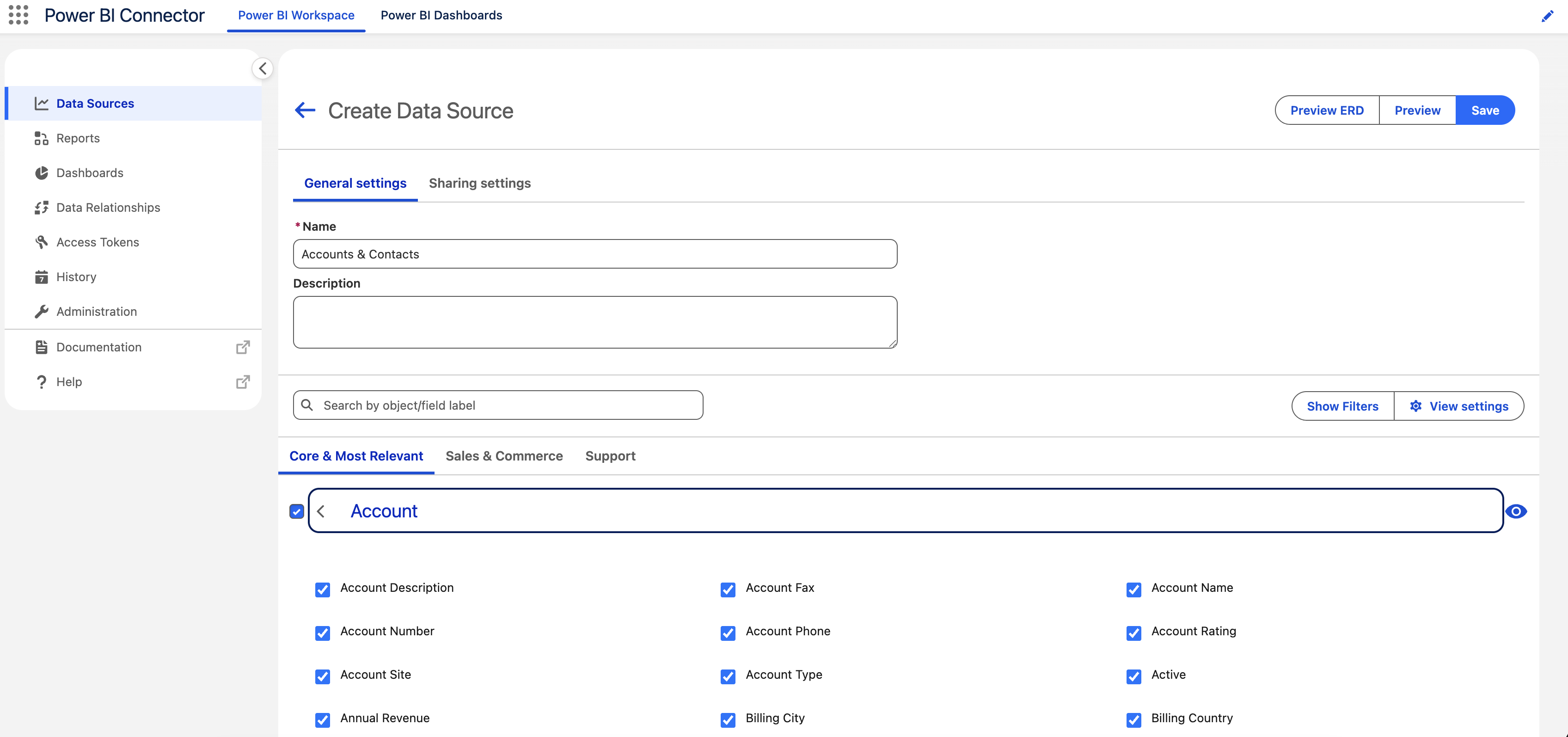1568x737 pixels.
Task: Click the Data Relationships icon
Action: (42, 208)
